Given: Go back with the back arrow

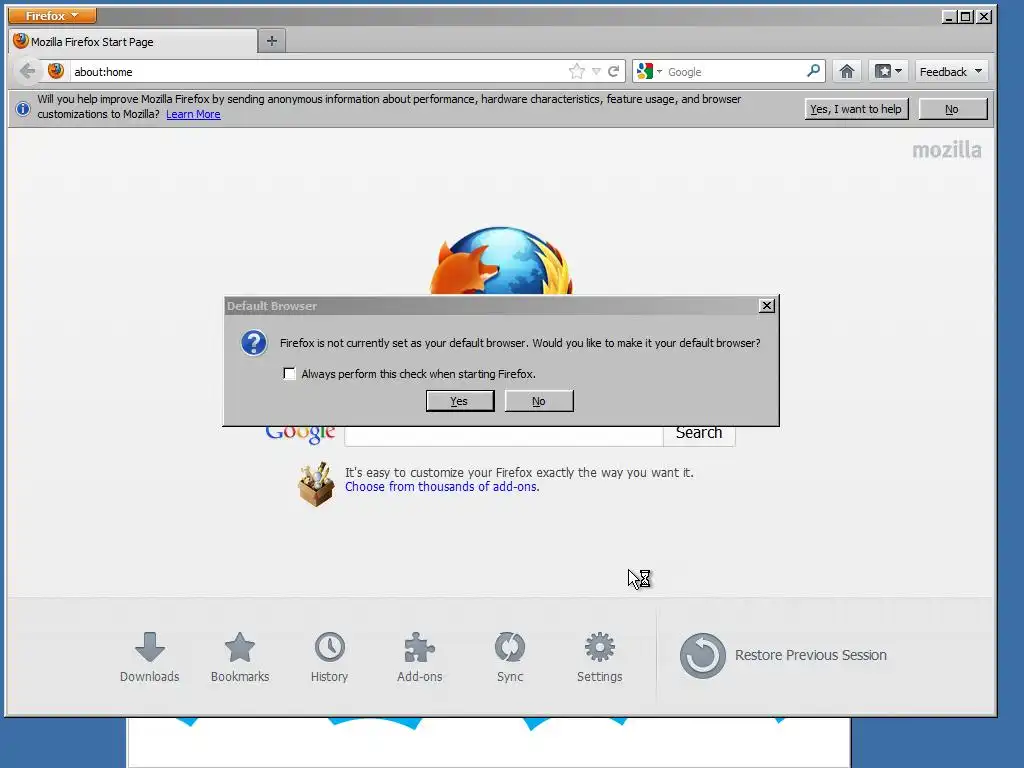Looking at the screenshot, I should click(27, 71).
